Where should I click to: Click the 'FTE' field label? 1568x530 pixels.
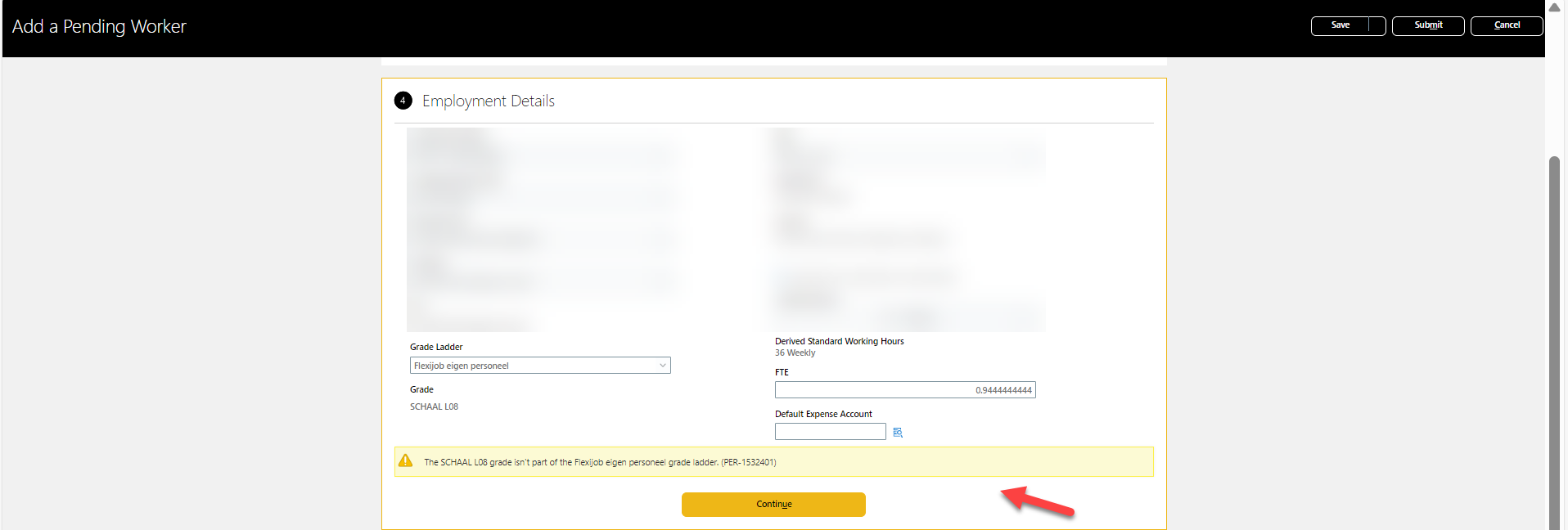[782, 372]
